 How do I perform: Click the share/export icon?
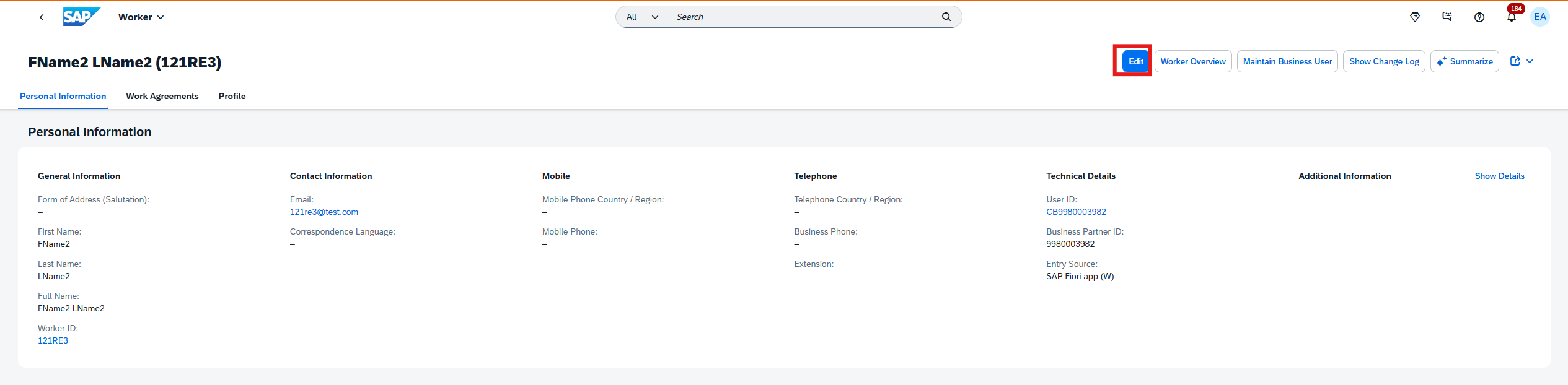point(1515,61)
